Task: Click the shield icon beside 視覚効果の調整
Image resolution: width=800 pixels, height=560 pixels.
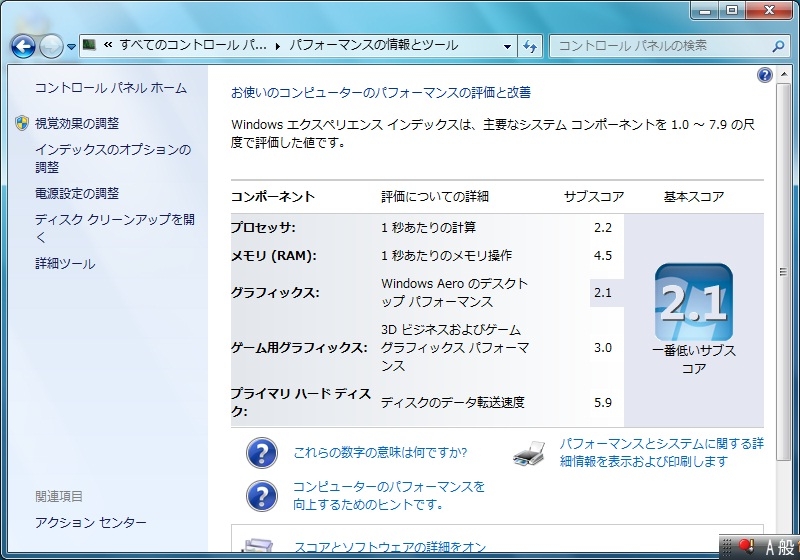Action: pyautogui.click(x=21, y=123)
